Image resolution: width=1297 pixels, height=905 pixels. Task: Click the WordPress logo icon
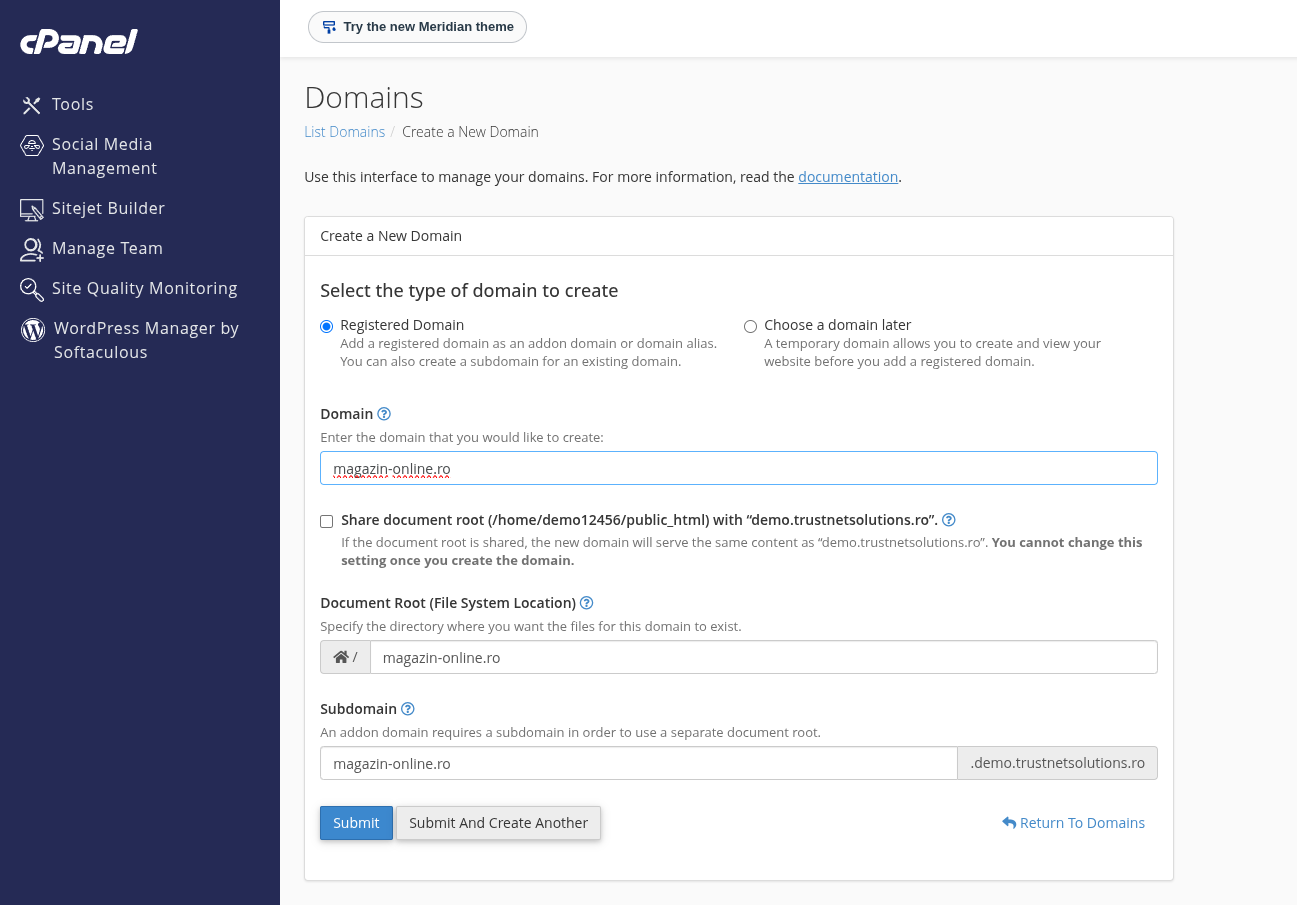33,329
